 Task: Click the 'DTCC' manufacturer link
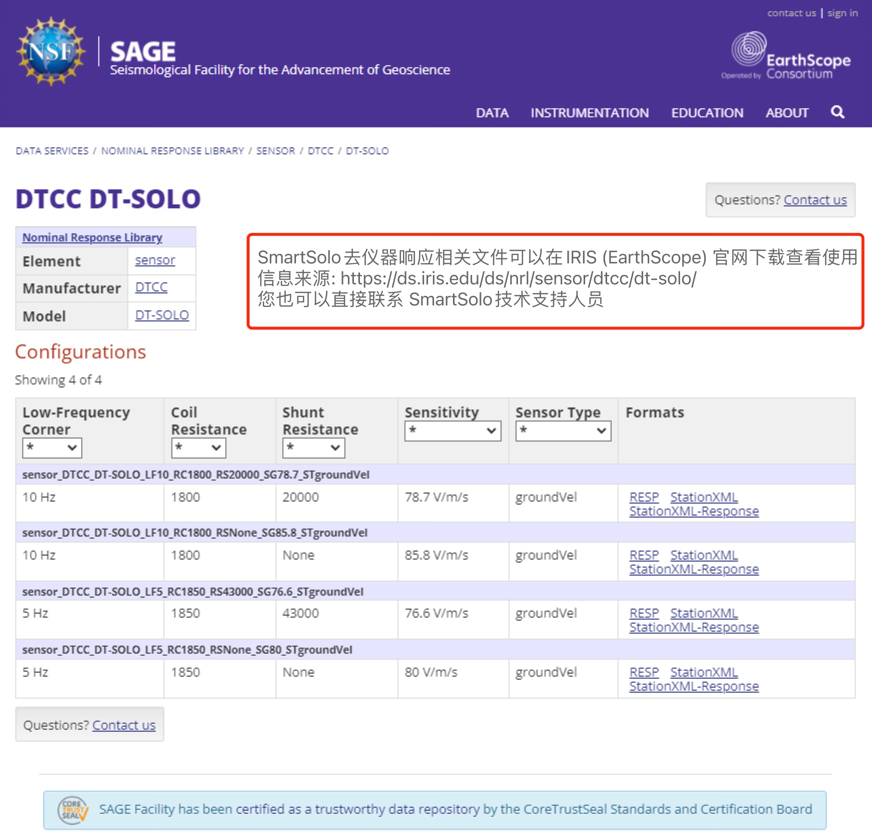click(151, 287)
